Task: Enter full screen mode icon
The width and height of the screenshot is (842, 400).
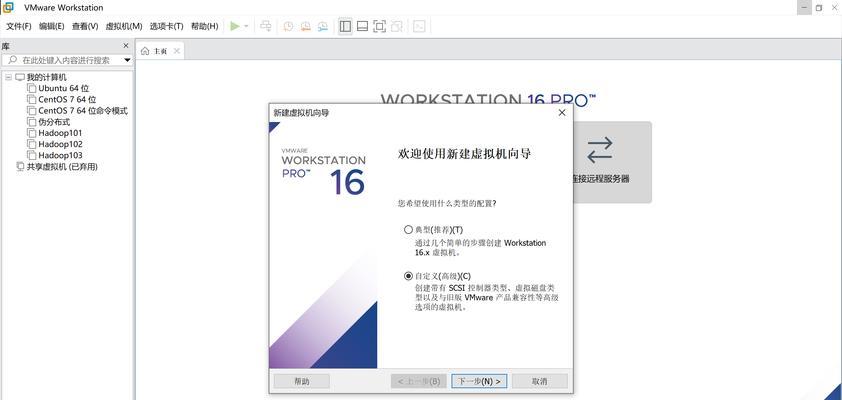Action: pos(380,26)
